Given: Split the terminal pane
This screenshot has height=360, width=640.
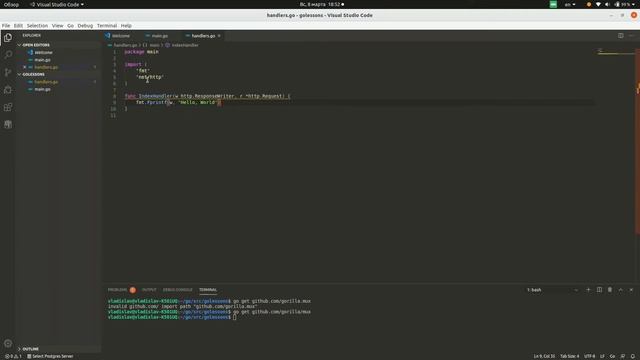Looking at the screenshot, I should click(x=599, y=290).
